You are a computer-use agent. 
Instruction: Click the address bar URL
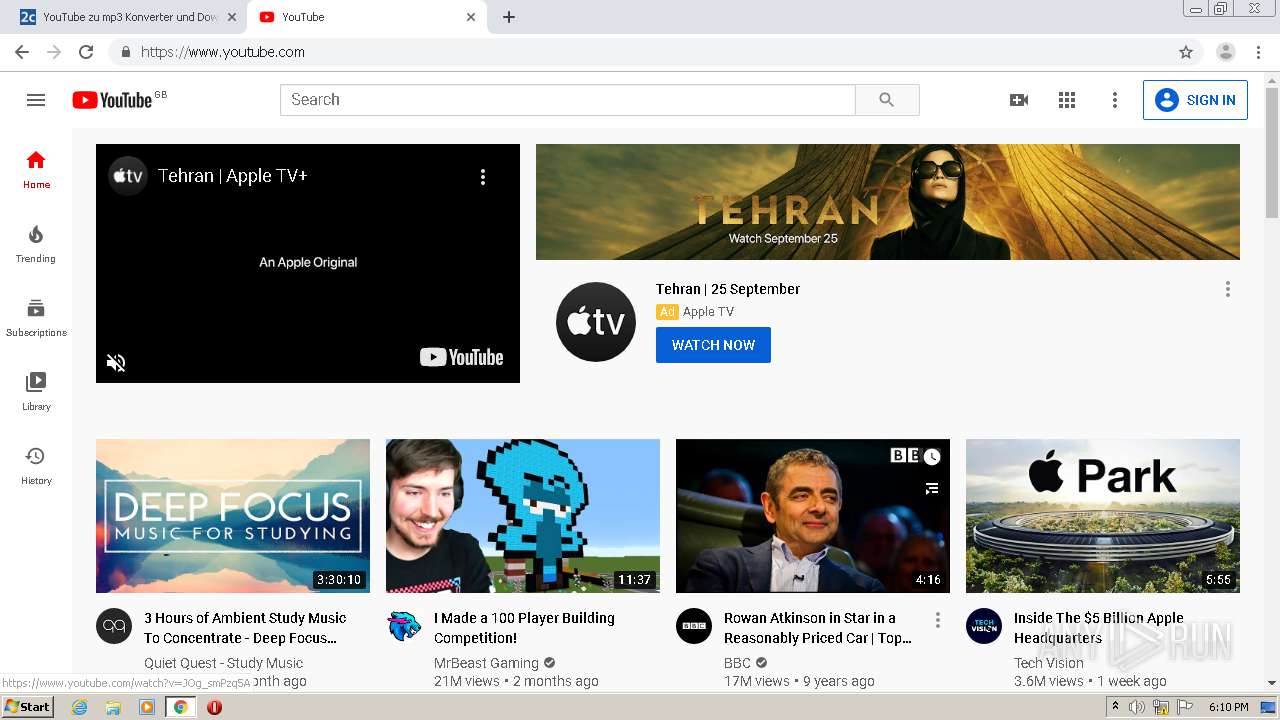point(223,52)
